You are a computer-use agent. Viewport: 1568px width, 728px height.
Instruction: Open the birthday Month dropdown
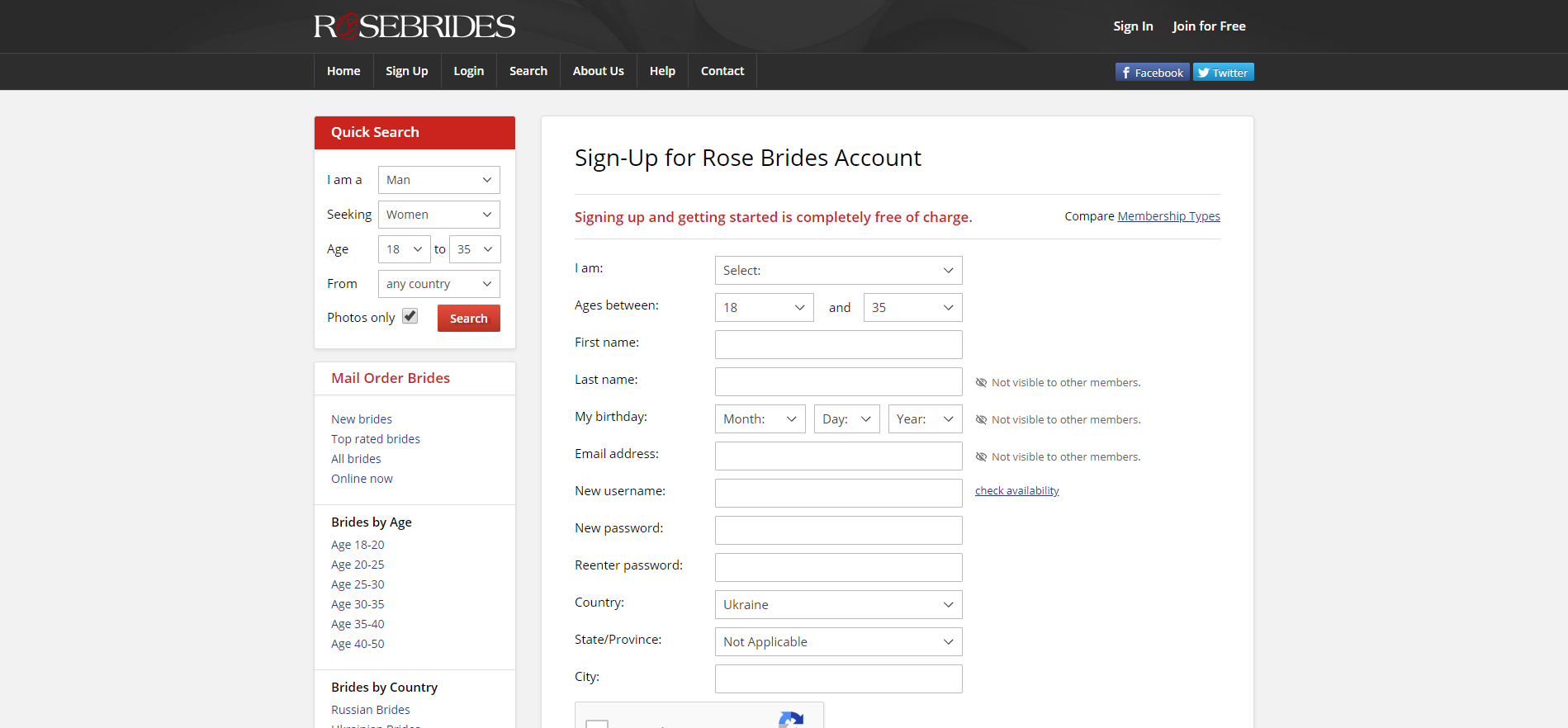tap(760, 418)
